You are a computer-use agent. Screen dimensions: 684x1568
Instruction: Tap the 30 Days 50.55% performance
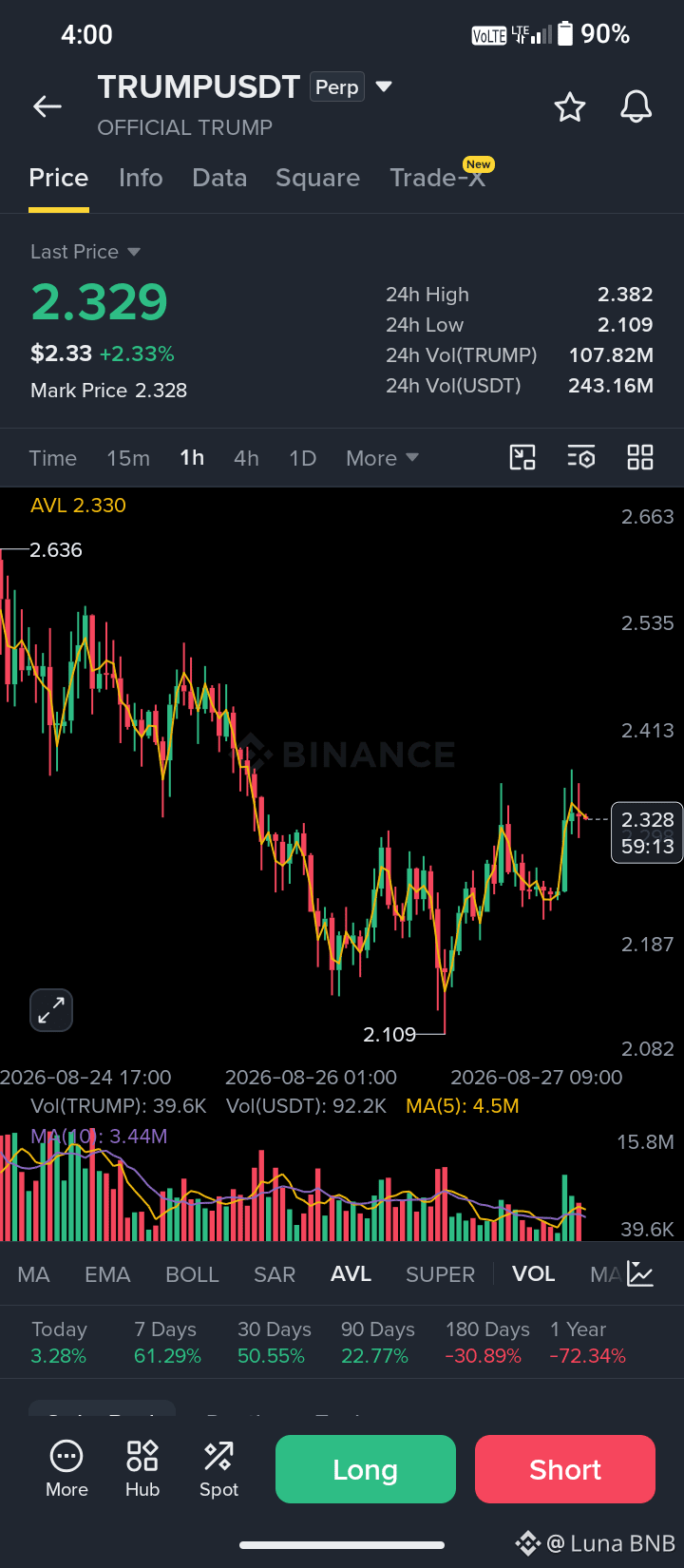click(x=274, y=1343)
